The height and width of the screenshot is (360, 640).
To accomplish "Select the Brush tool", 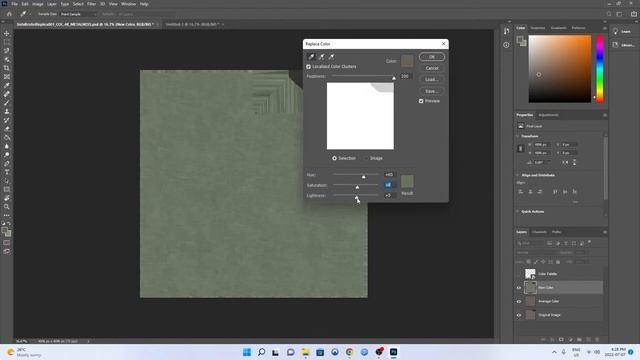I will tap(7, 103).
